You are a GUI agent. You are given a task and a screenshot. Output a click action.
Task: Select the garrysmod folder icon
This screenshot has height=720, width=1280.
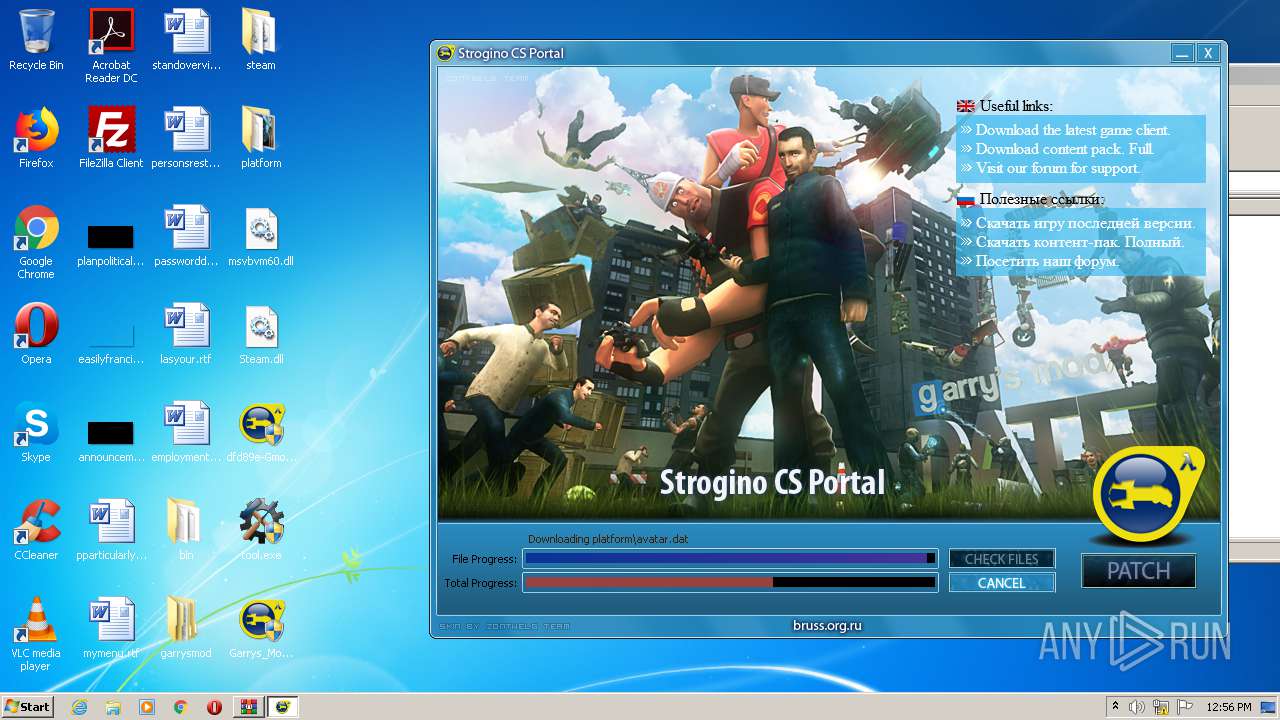pos(186,628)
